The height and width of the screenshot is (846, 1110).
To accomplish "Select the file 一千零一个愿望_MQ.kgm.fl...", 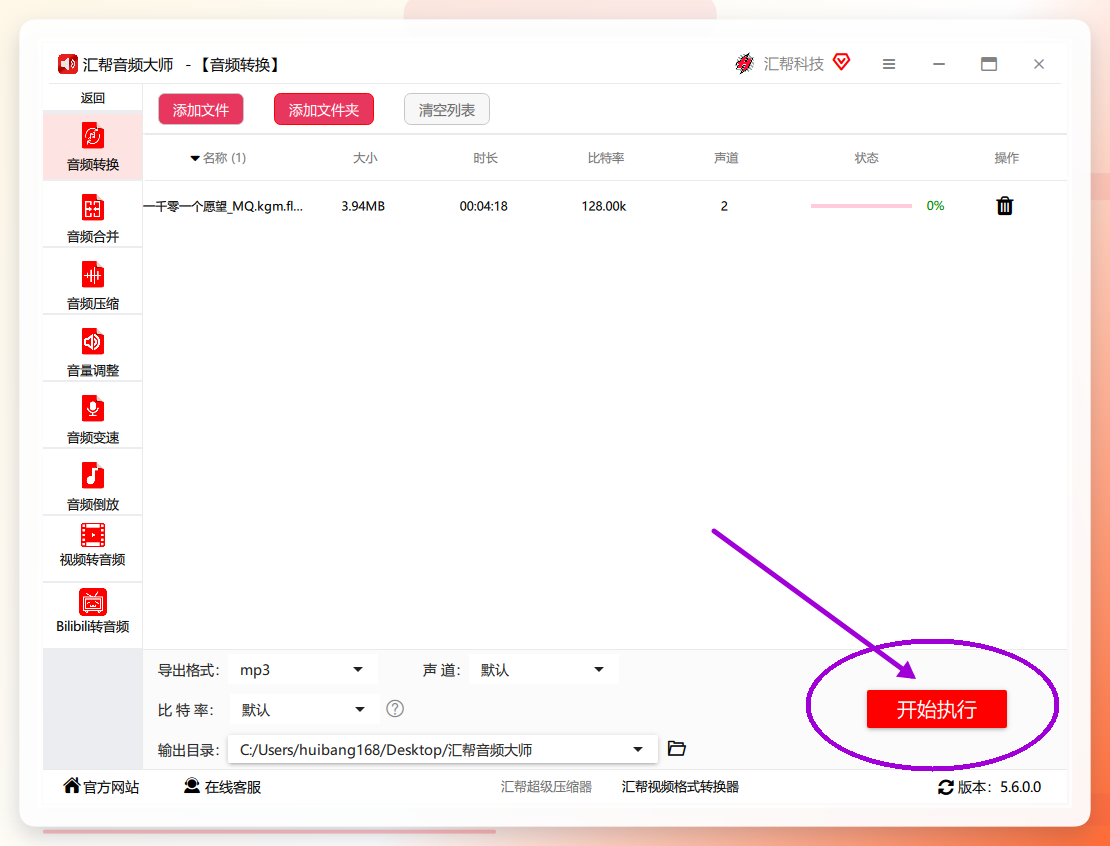I will (x=223, y=206).
